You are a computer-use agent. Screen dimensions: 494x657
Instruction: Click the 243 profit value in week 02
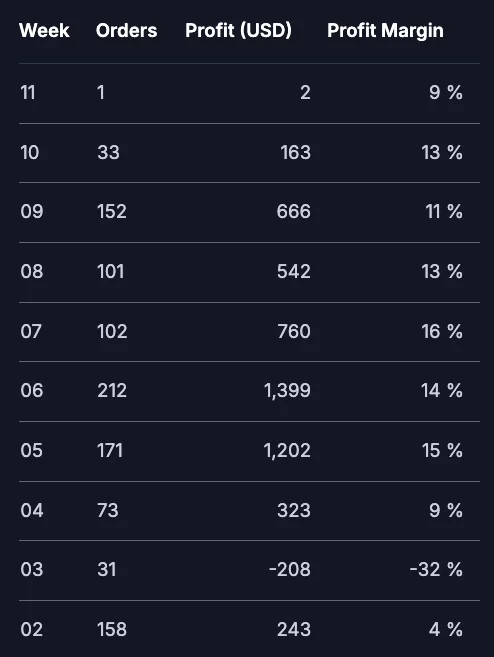click(294, 629)
